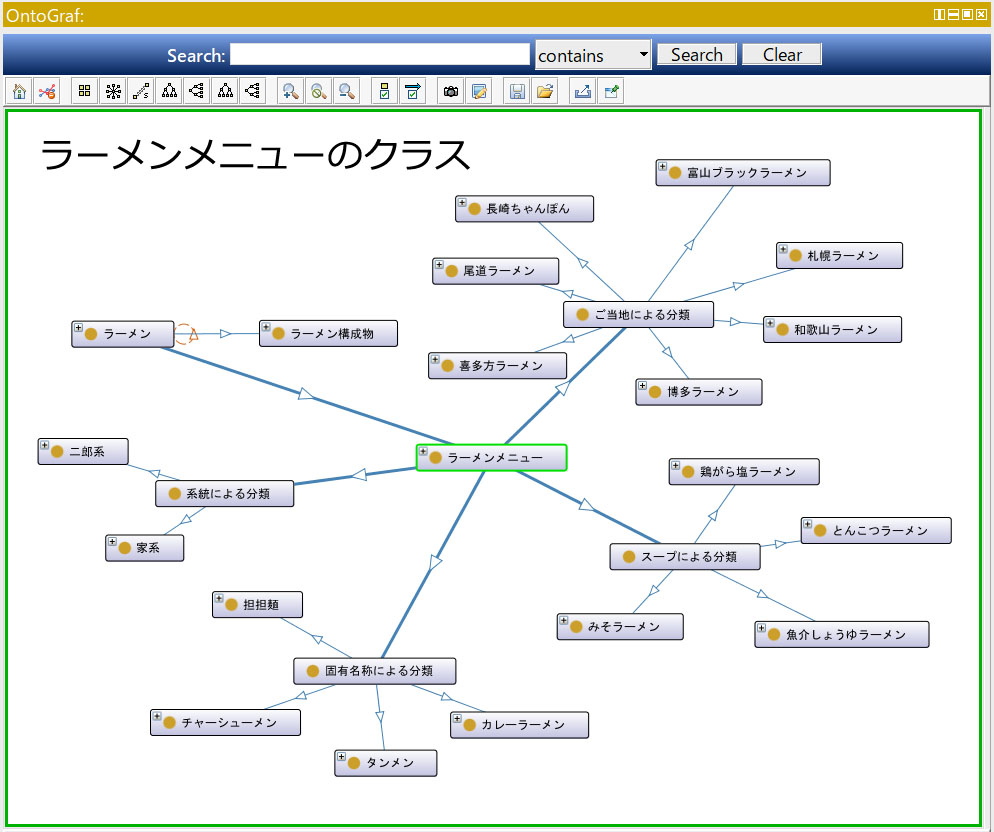
Task: Select the 魚介しょうゆラーメン node
Action: pyautogui.click(x=842, y=635)
